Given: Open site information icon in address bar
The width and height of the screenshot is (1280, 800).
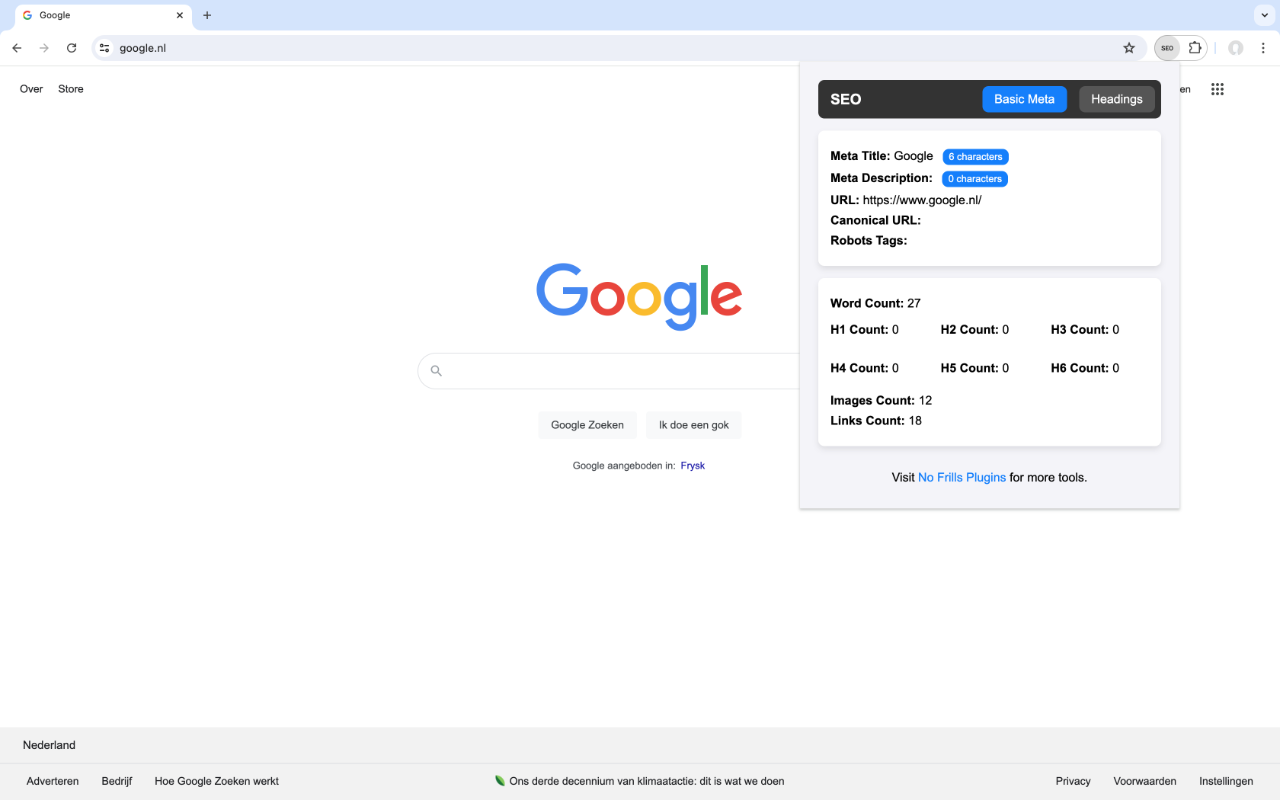Looking at the screenshot, I should tap(104, 48).
